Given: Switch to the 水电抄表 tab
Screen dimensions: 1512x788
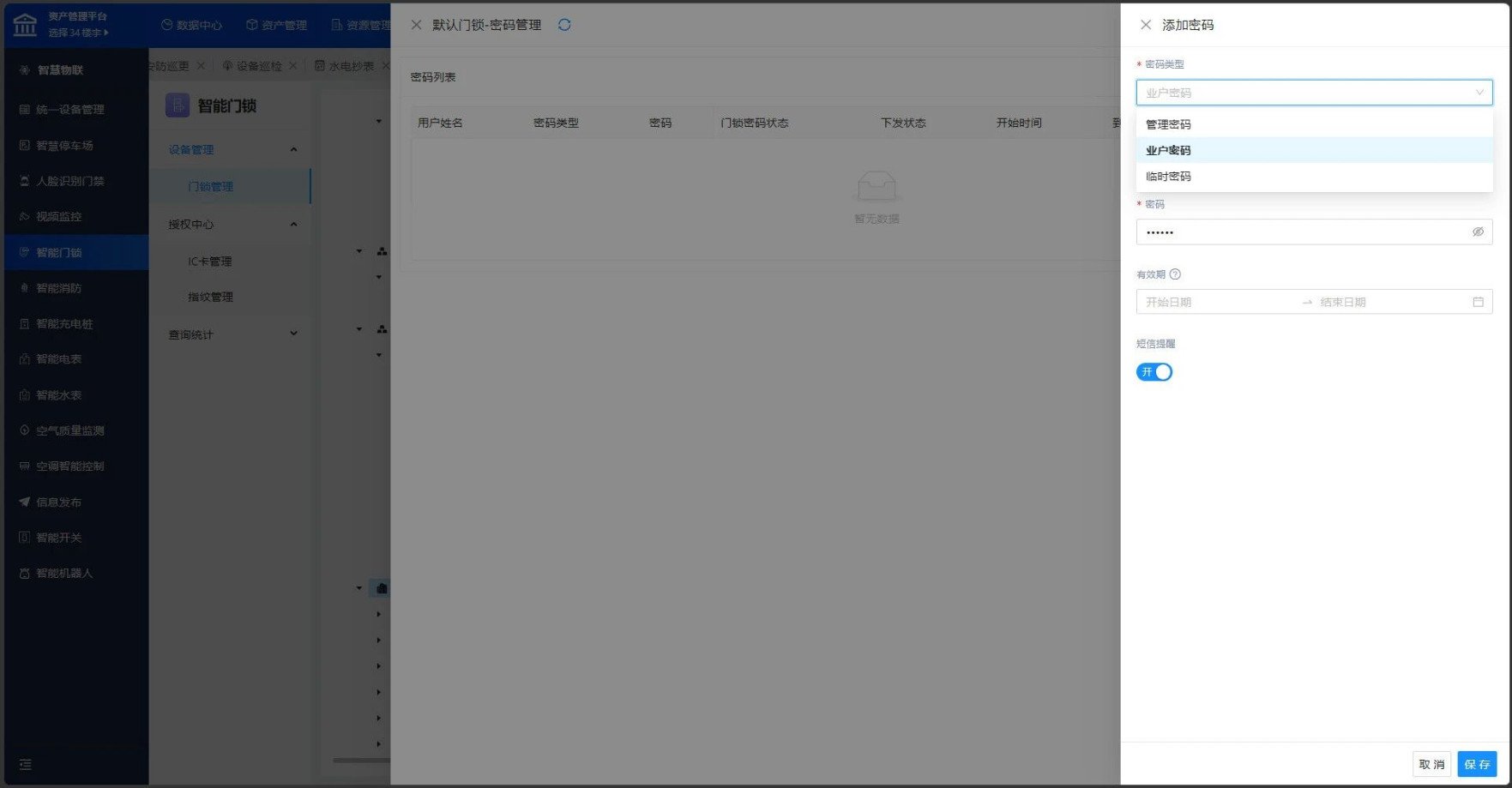Looking at the screenshot, I should (x=345, y=66).
